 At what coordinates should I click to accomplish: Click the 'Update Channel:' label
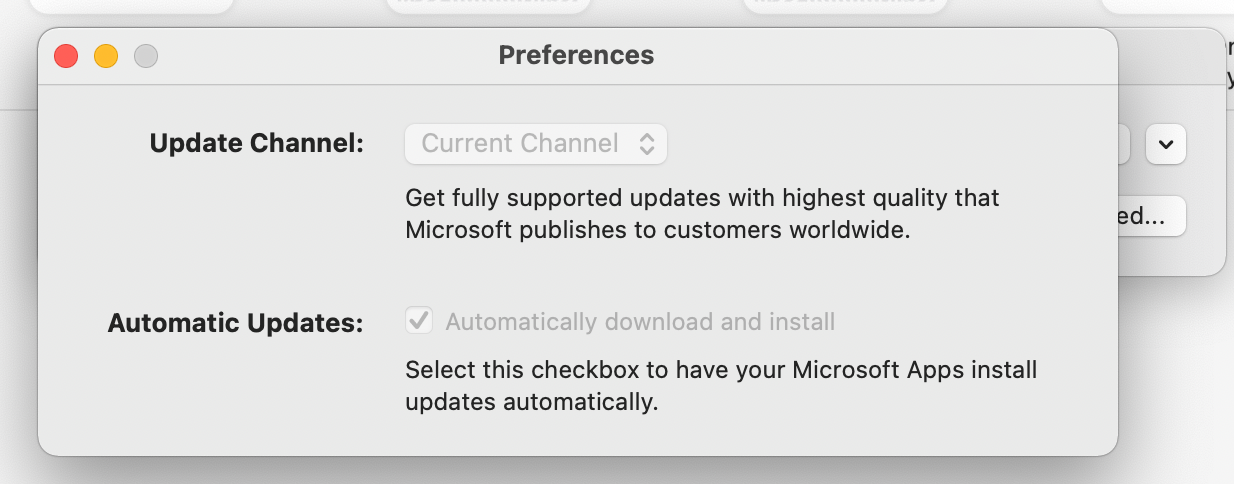[x=256, y=143]
